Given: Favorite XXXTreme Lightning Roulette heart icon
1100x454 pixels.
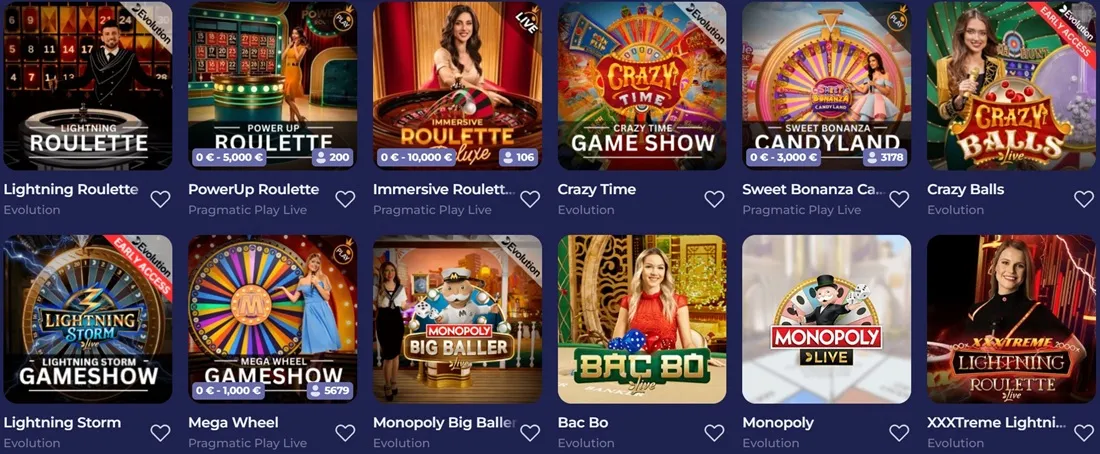Looking at the screenshot, I should (x=1084, y=432).
